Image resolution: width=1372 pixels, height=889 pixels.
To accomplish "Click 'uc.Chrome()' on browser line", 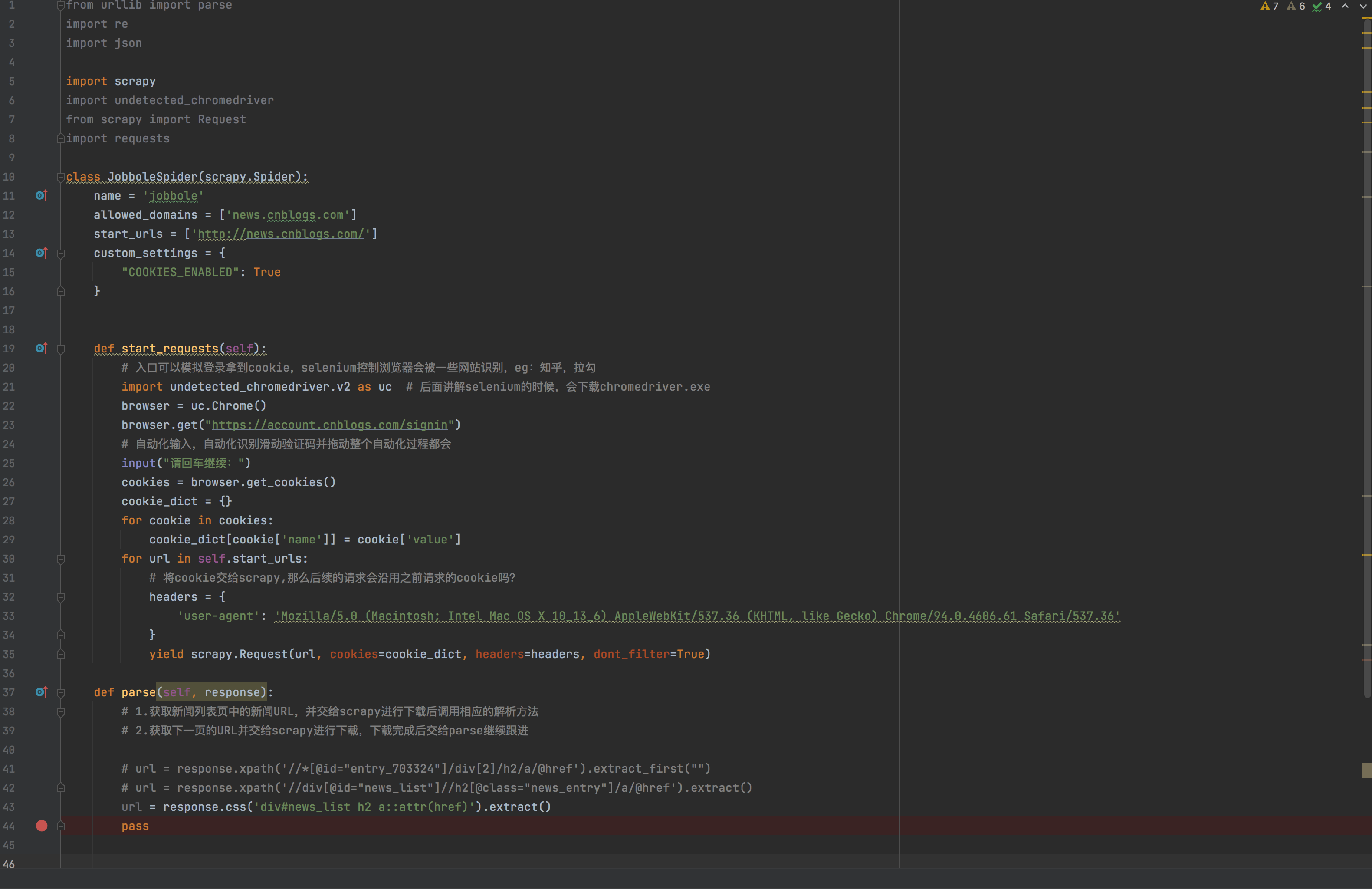I will pyautogui.click(x=228, y=406).
